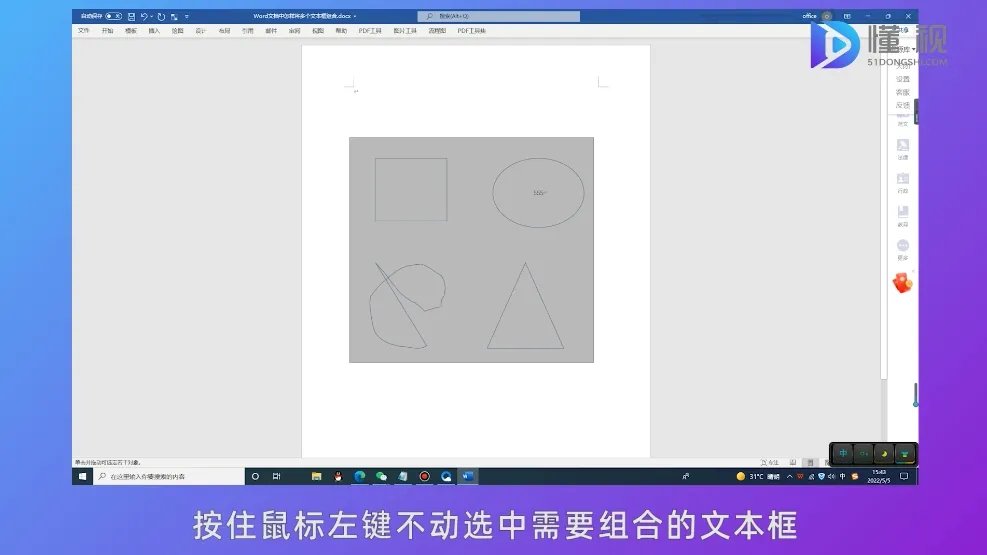The image size is (987, 555).
Task: Click the weather widget showing 31°C
Action: click(x=759, y=476)
